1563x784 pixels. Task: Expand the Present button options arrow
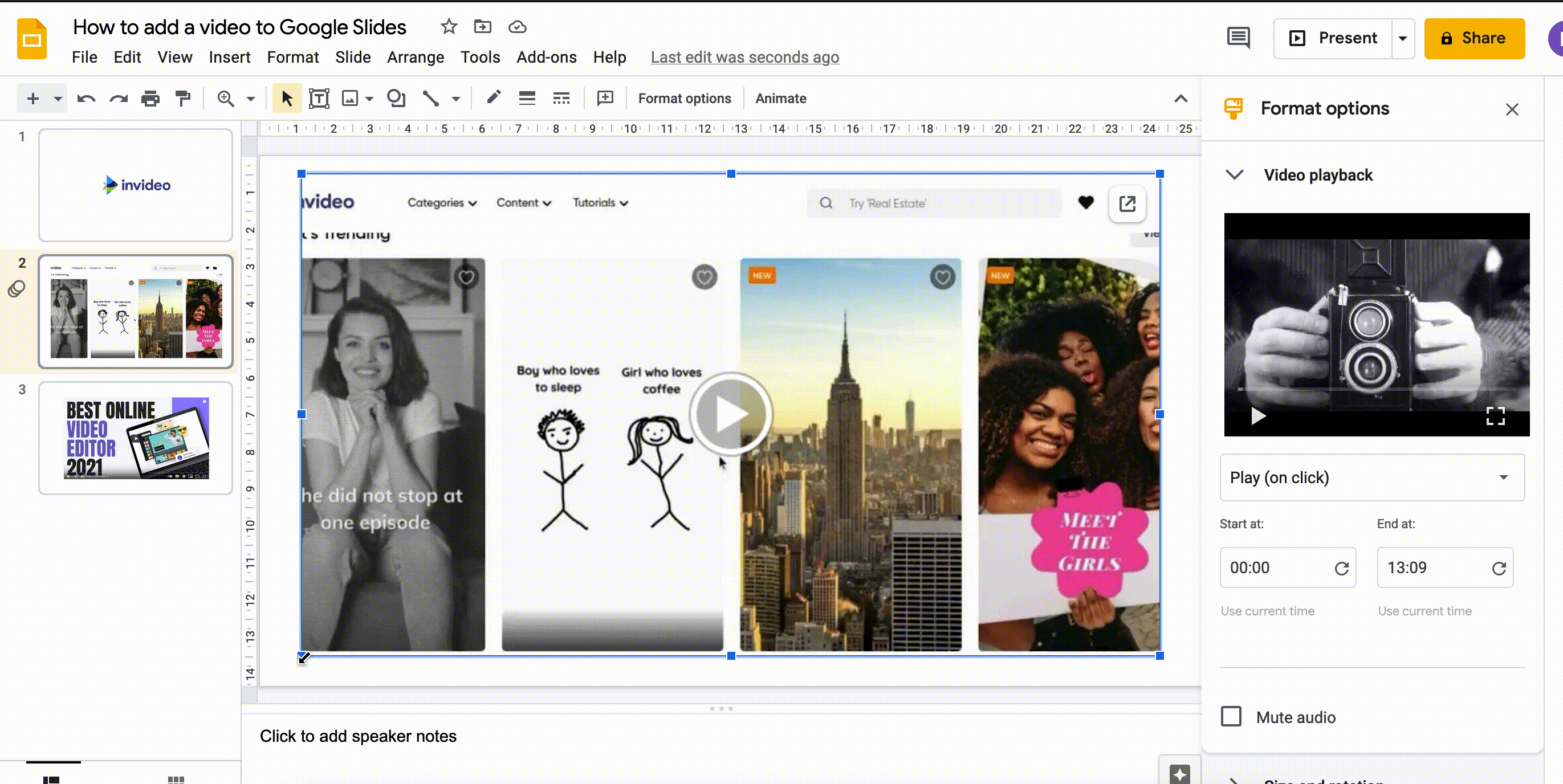[1403, 38]
